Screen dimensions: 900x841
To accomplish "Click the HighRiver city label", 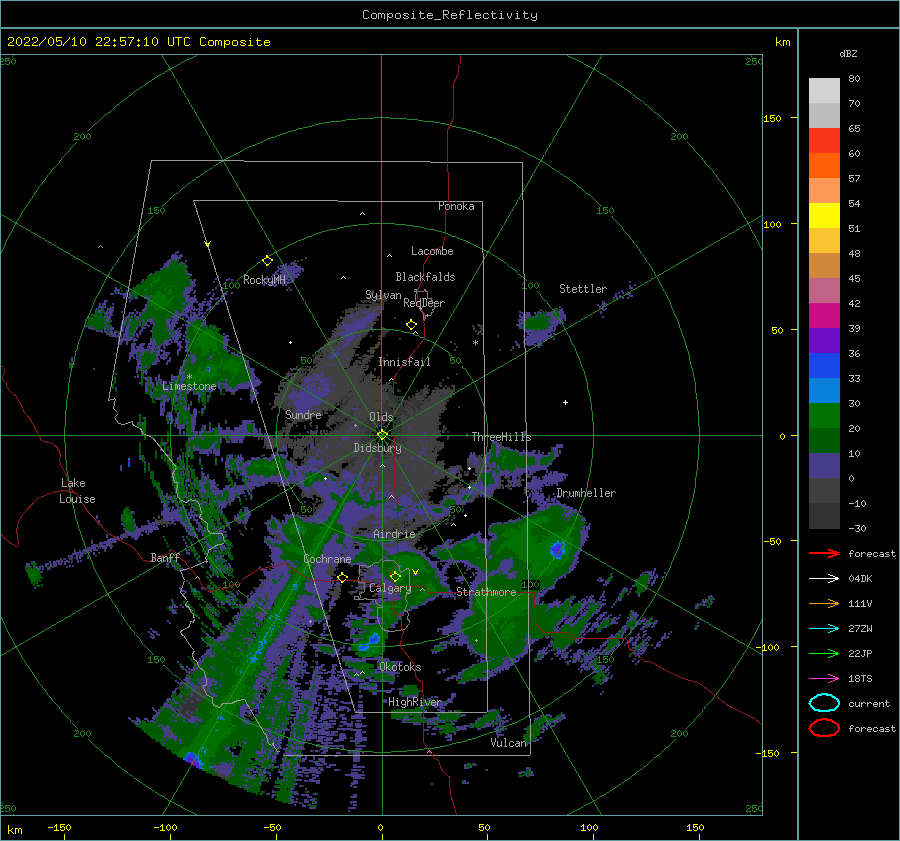I will coord(415,702).
